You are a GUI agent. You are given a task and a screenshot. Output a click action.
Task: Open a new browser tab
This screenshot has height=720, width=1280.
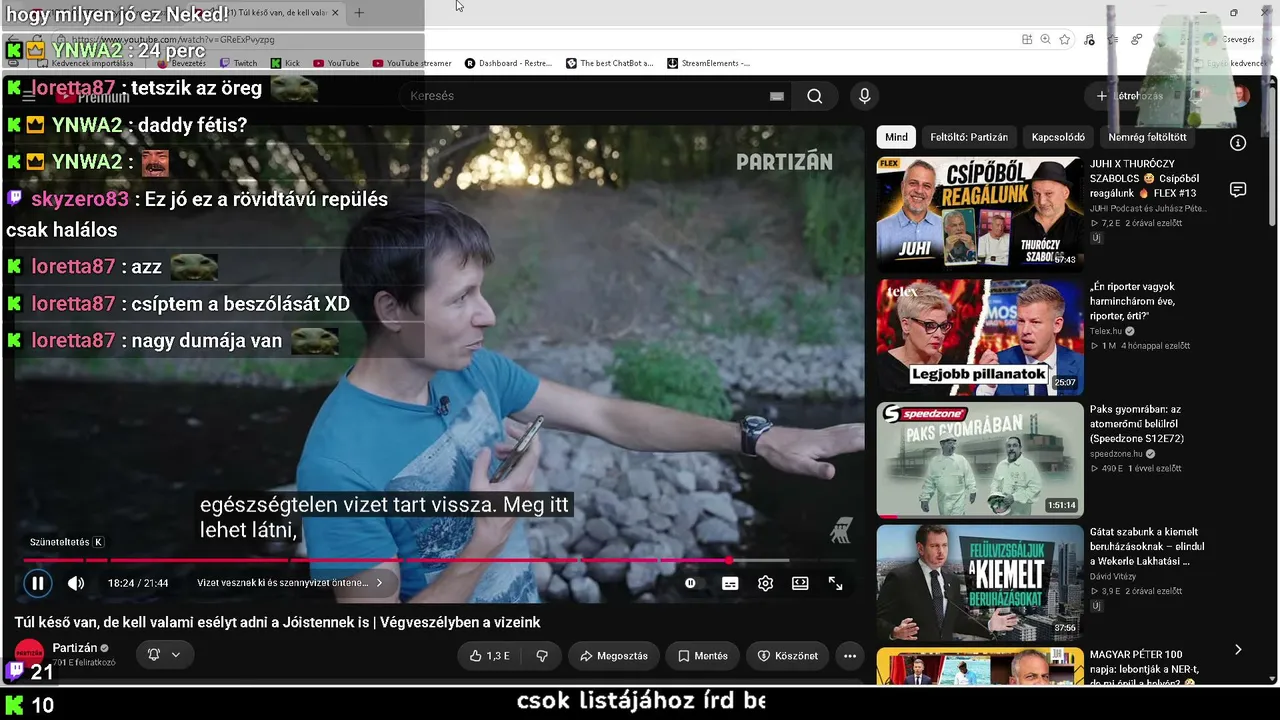(x=359, y=13)
